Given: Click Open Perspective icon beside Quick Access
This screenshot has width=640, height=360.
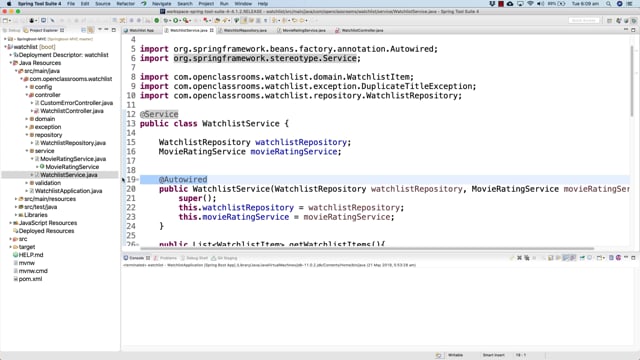Looking at the screenshot, I should [609, 20].
